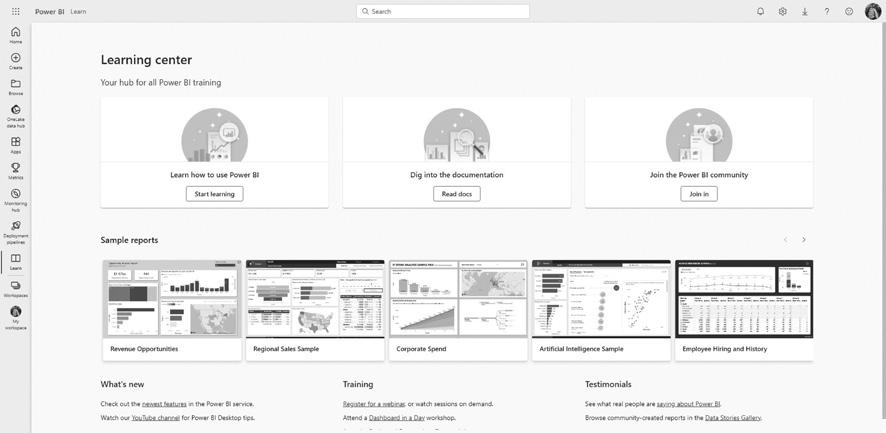Select the Learn sidebar item
Image resolution: width=886 pixels, height=433 pixels.
pos(15,262)
